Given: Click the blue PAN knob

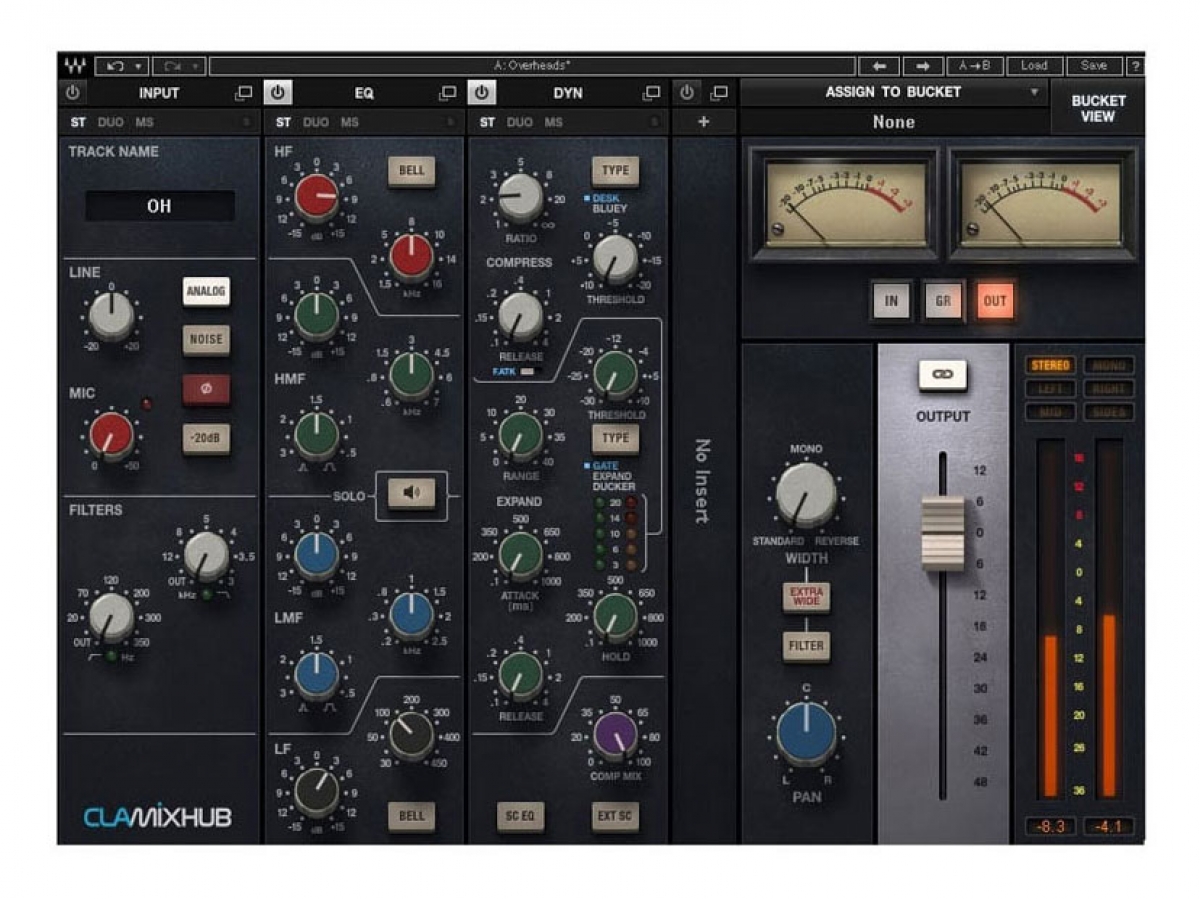Looking at the screenshot, I should tap(806, 735).
